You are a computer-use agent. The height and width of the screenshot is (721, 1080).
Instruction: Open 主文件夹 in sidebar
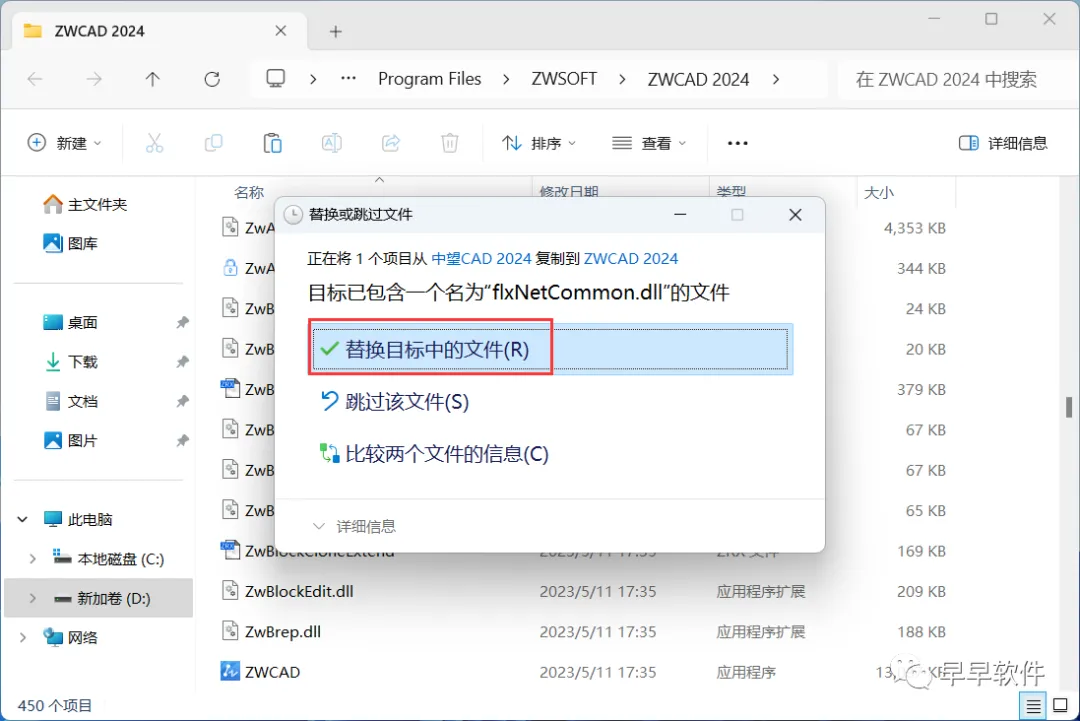(x=85, y=205)
